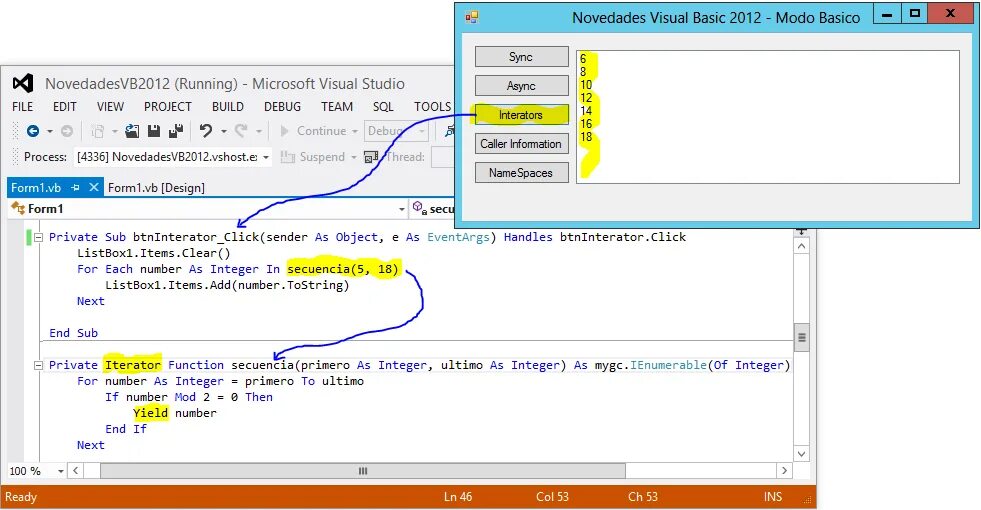981x510 pixels.
Task: Click the Async button
Action: (x=521, y=86)
